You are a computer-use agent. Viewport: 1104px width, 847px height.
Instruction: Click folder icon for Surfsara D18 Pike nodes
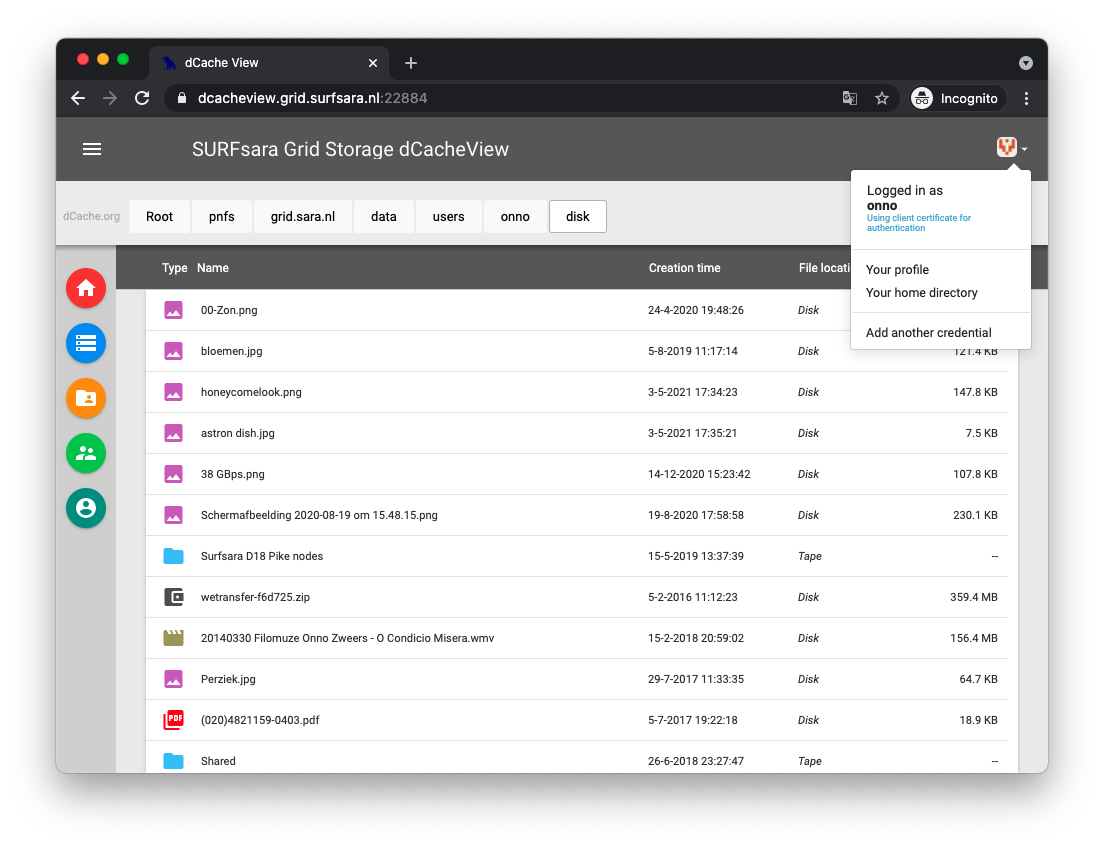click(173, 556)
